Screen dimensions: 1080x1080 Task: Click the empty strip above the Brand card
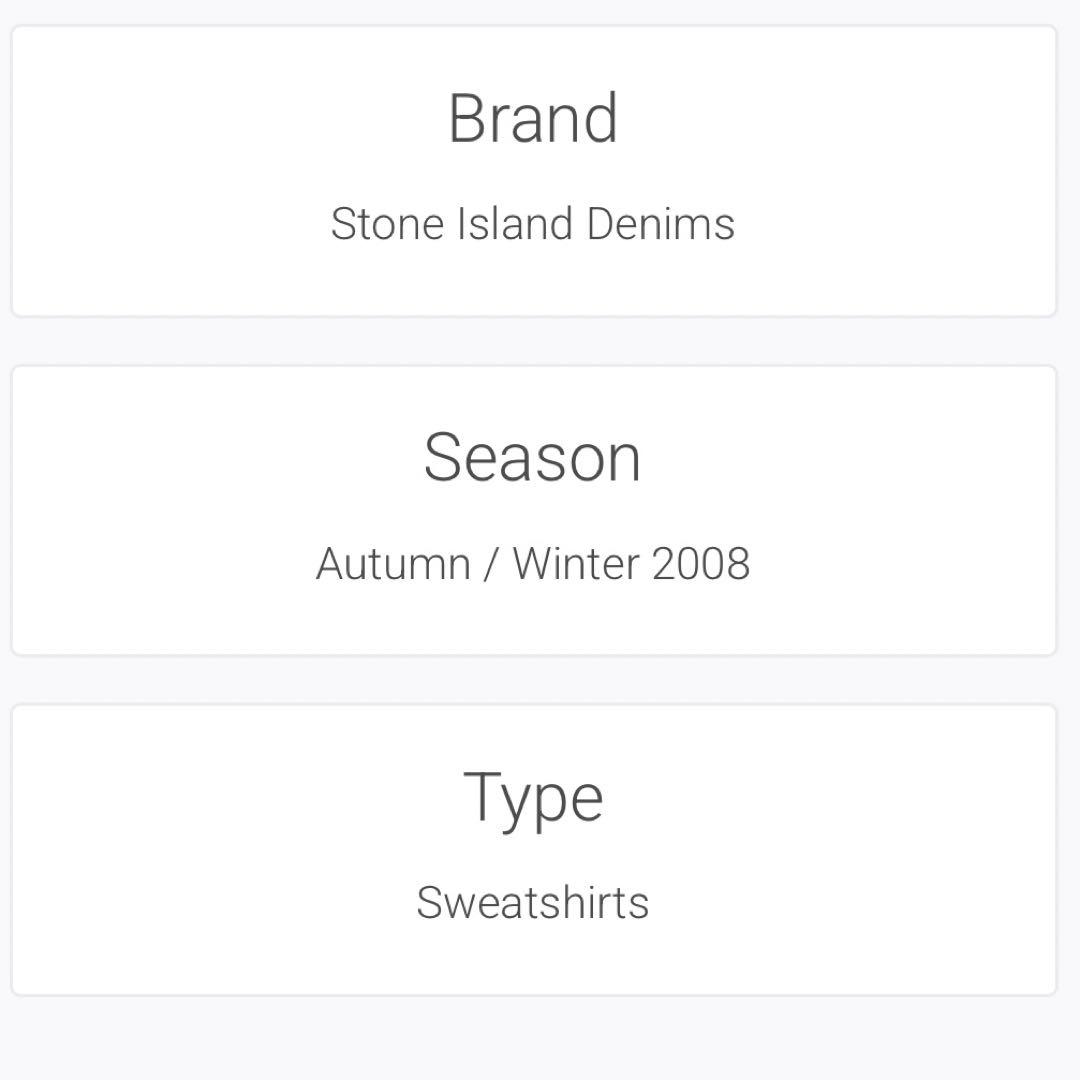tap(533, 11)
